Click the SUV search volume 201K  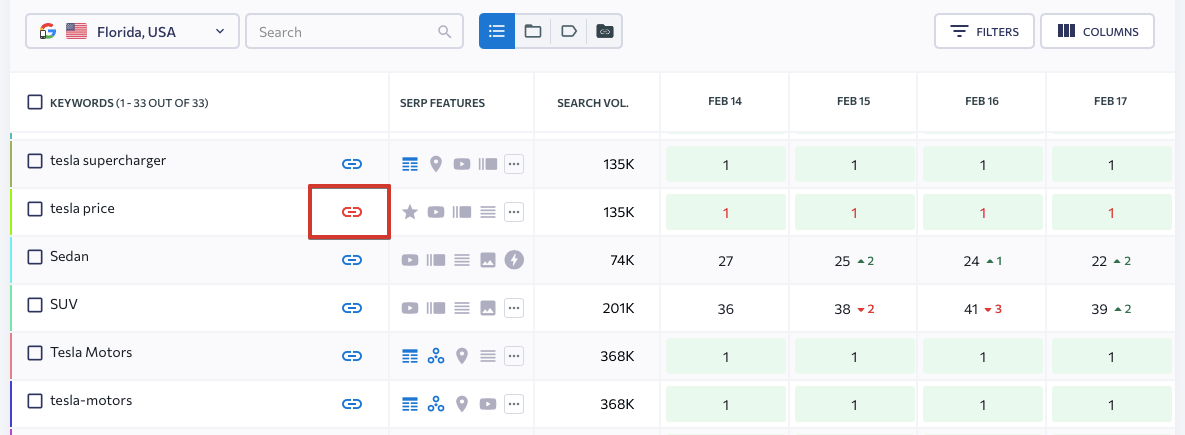[x=617, y=309]
